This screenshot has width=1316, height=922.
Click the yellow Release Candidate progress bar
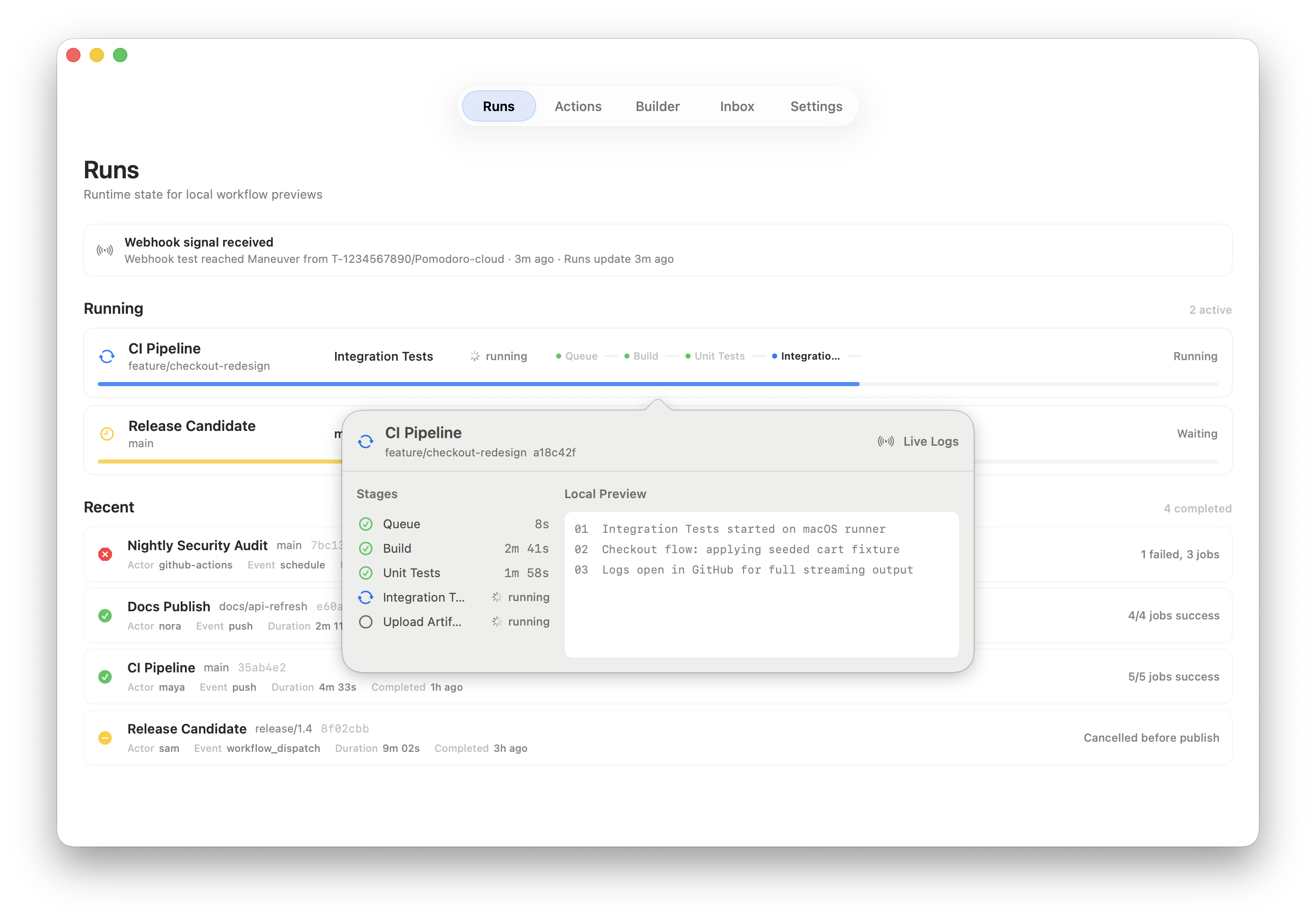click(220, 462)
